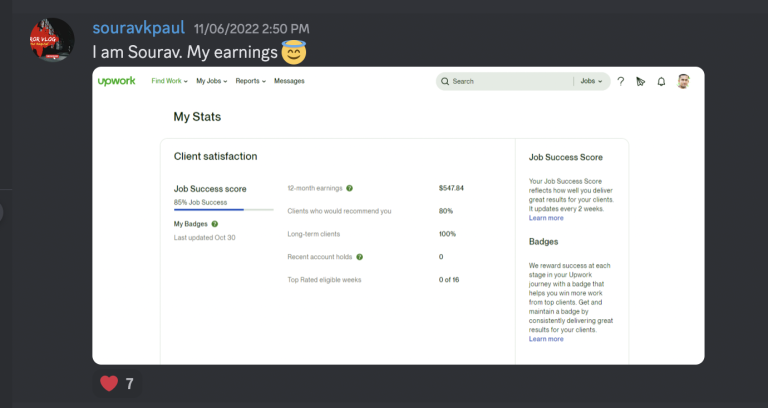Click the Top Rated eligible weeks label
768x408 pixels.
pos(324,280)
